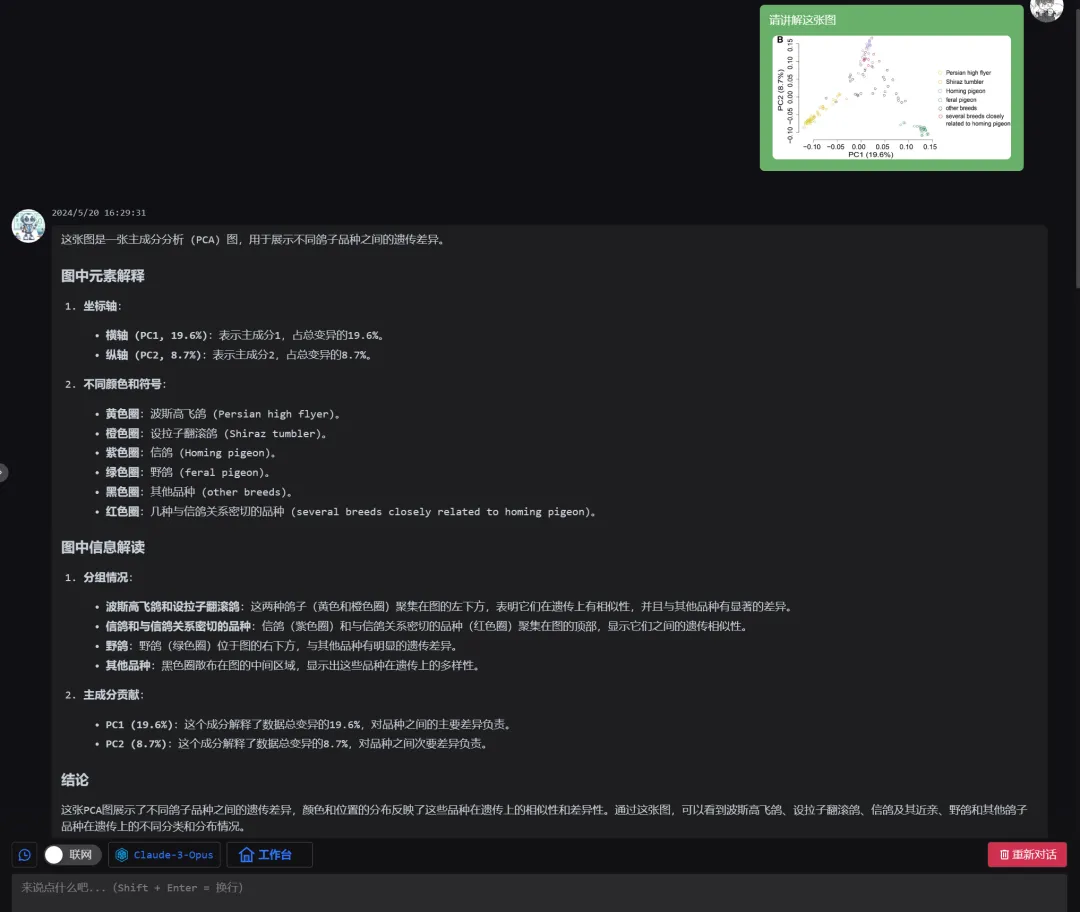Click the 坐标轴 list heading
The image size is (1080, 912).
102,306
